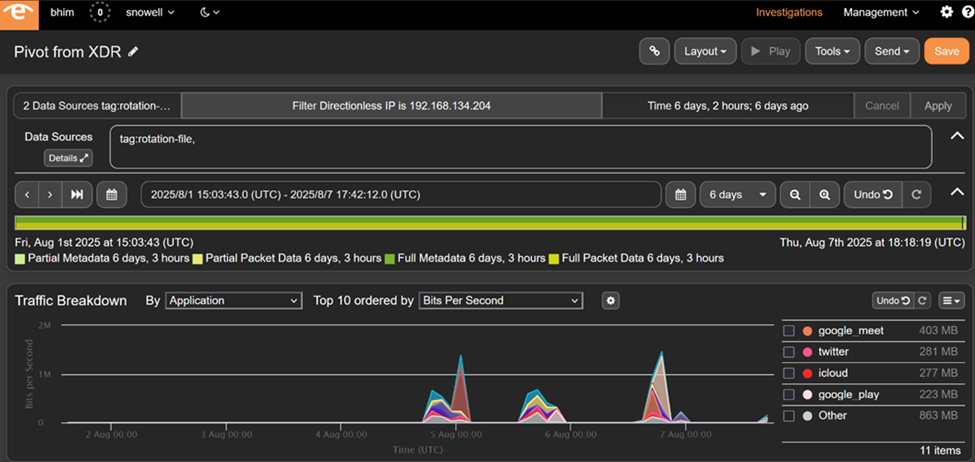Click the zoom out magnifier icon
This screenshot has height=462, width=975.
click(795, 194)
